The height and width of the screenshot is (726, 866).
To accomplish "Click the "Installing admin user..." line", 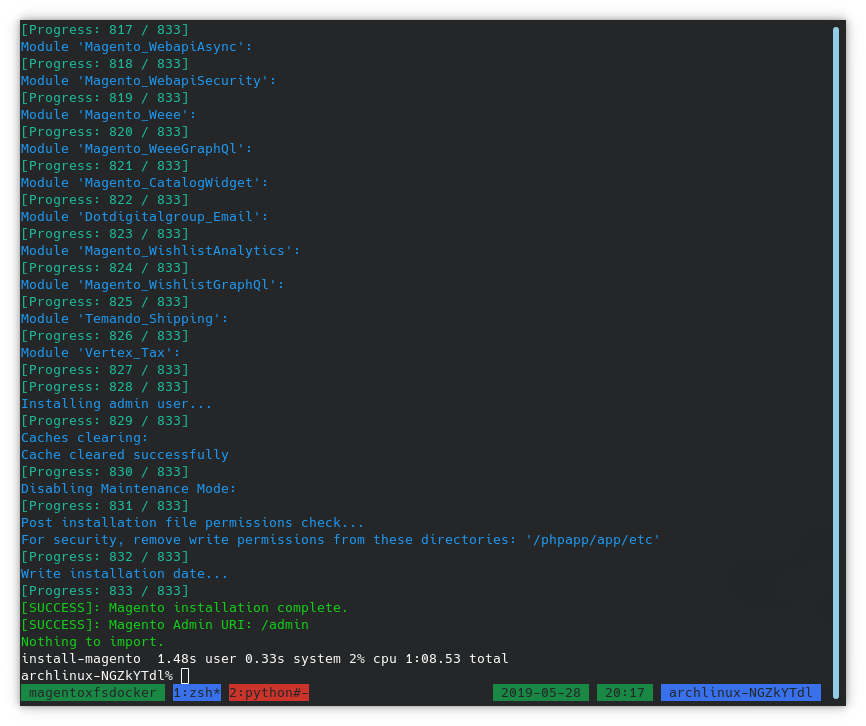I will click(x=115, y=403).
